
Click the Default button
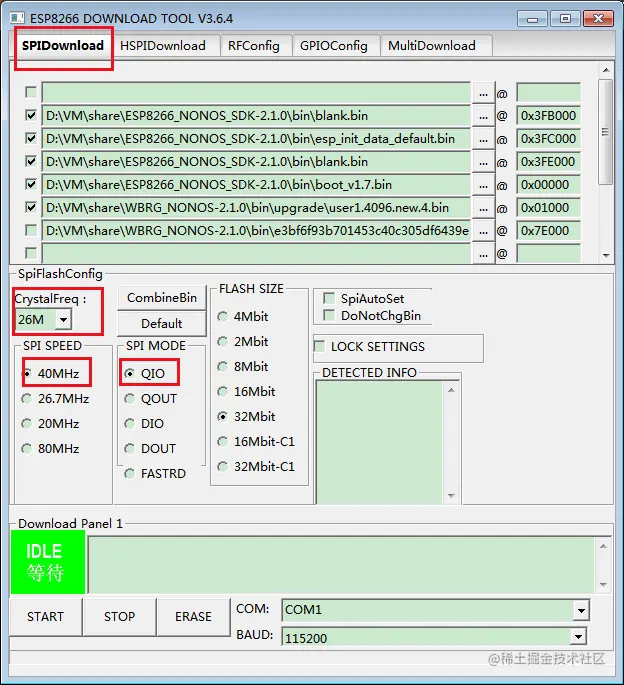162,324
